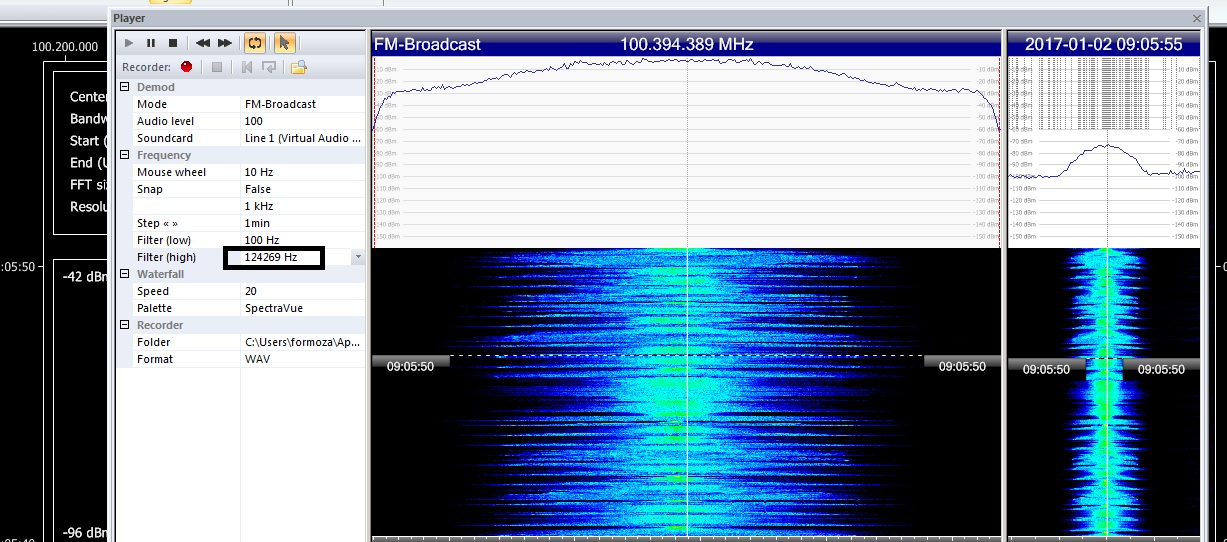1227x542 pixels.
Task: Click the FM-Broadcast label above spectrum
Action: tap(427, 44)
